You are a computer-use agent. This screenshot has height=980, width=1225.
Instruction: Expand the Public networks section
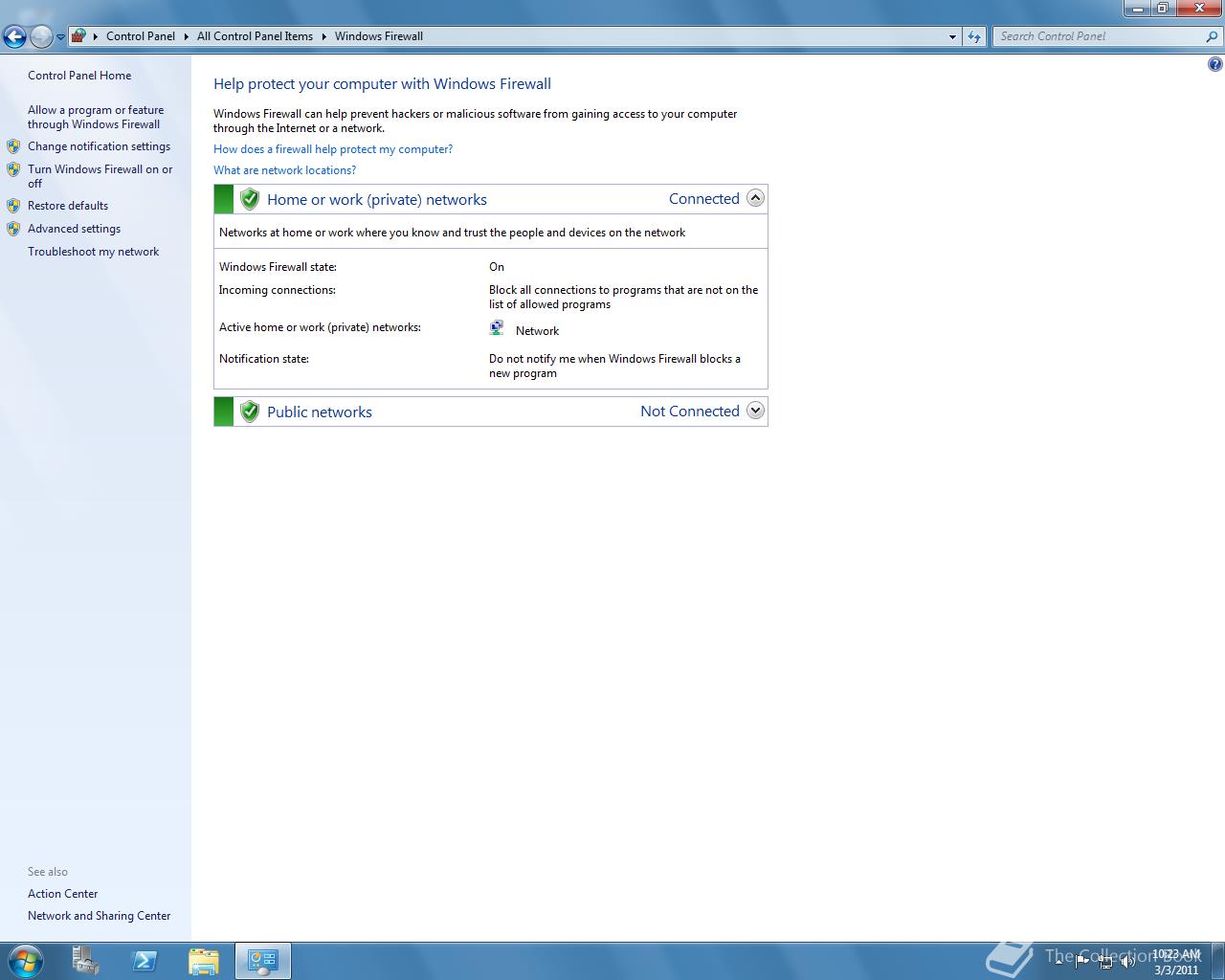click(755, 411)
